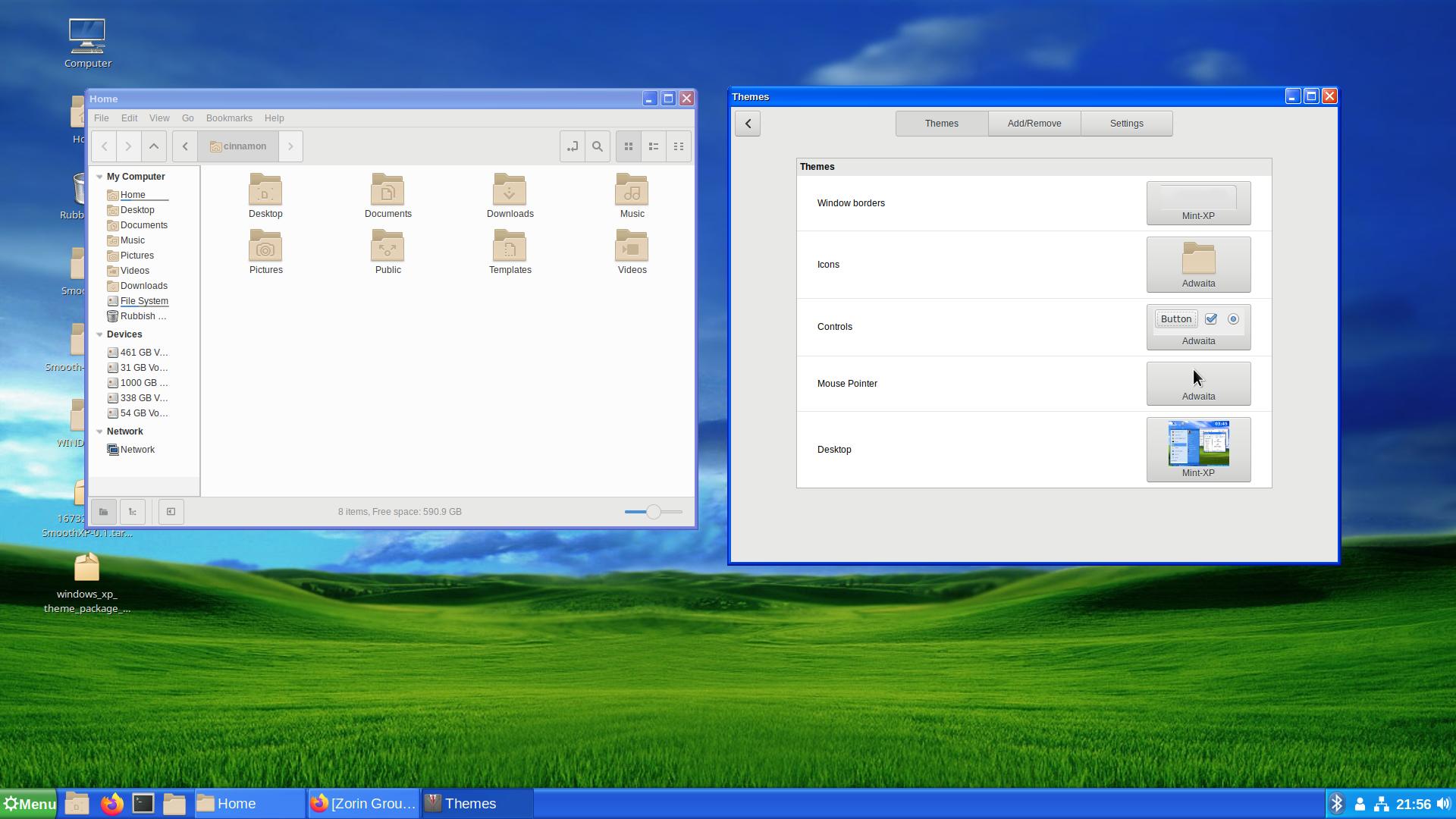The image size is (1456, 819).
Task: Toggle location entry in file manager toolbar
Action: (x=573, y=146)
